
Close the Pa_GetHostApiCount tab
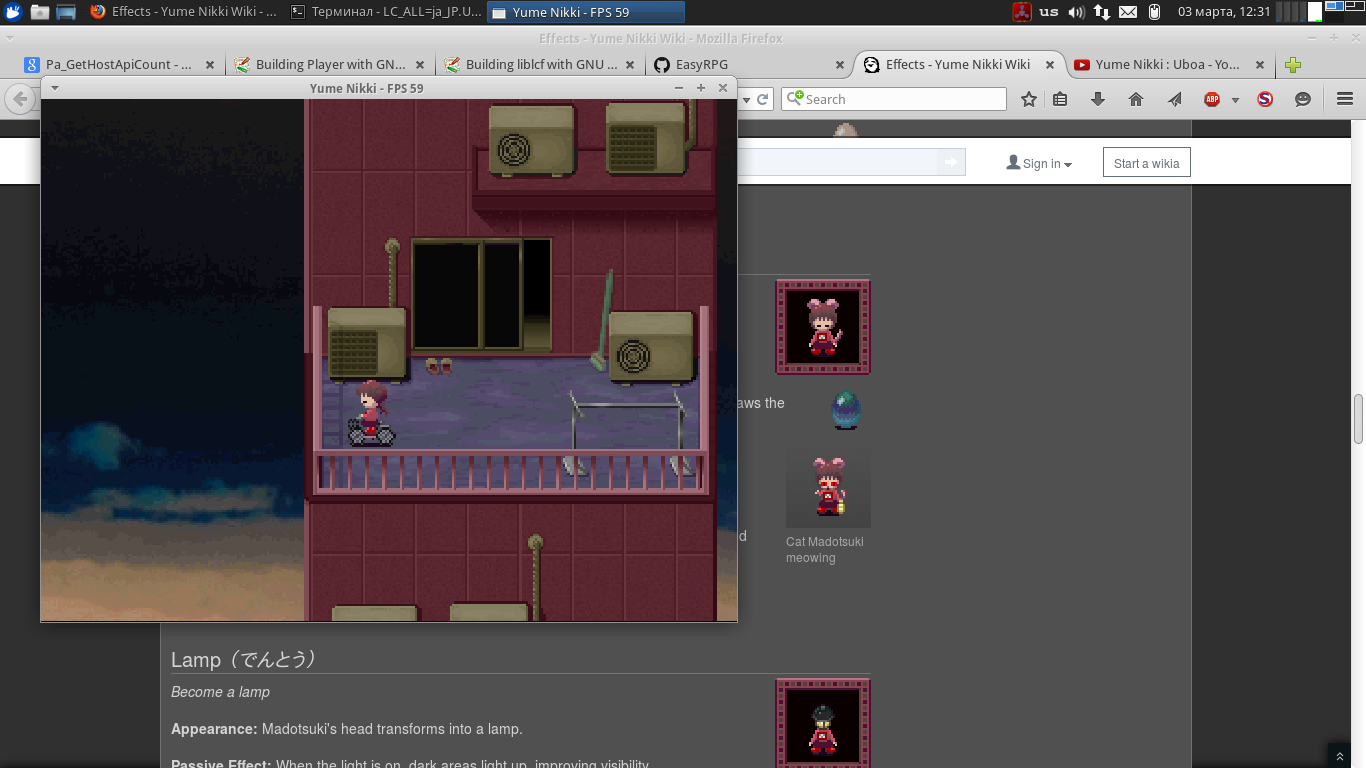[210, 64]
